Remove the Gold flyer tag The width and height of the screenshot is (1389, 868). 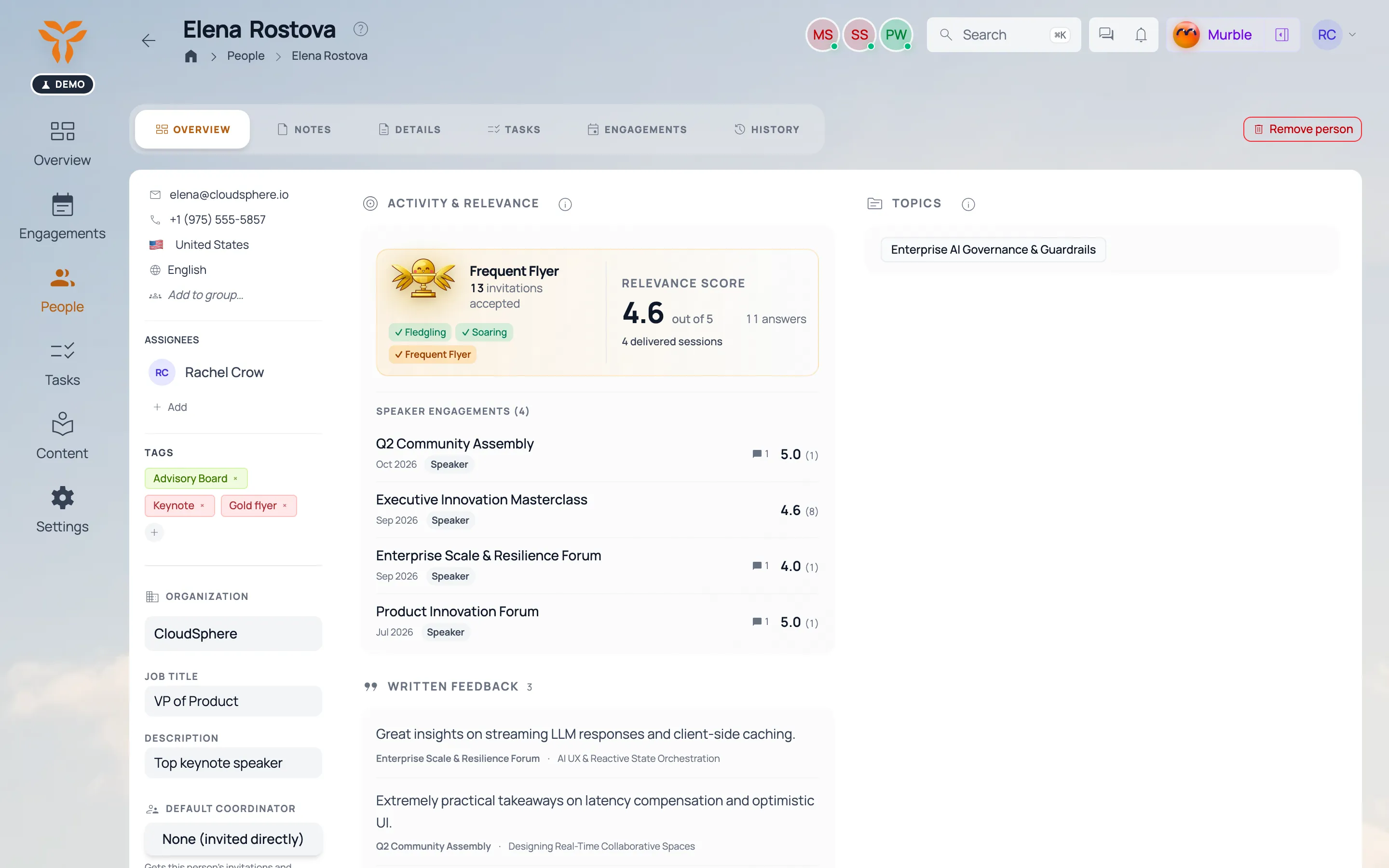click(x=285, y=506)
